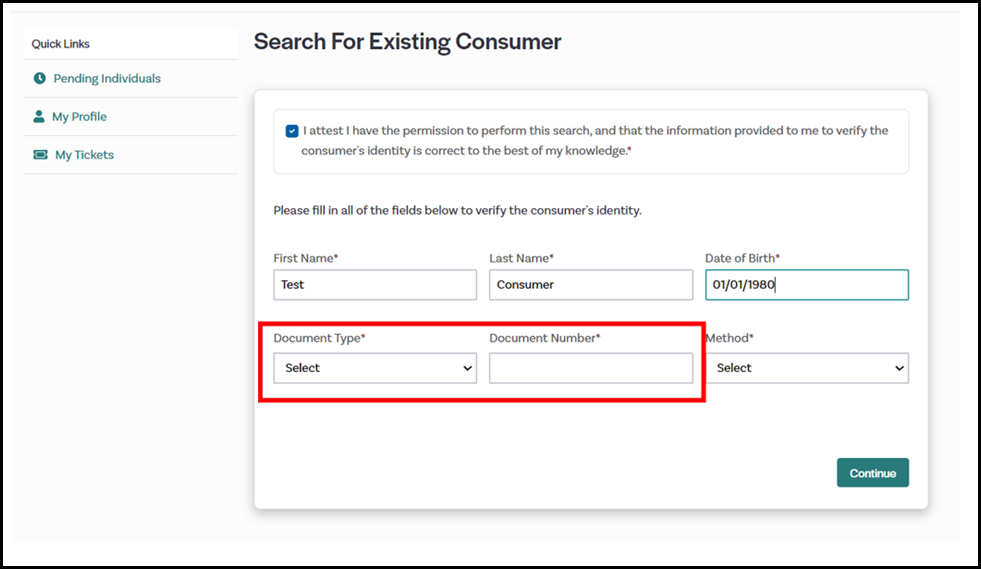Image resolution: width=981 pixels, height=569 pixels.
Task: Open the Pending Individuals link text
Action: coord(107,78)
